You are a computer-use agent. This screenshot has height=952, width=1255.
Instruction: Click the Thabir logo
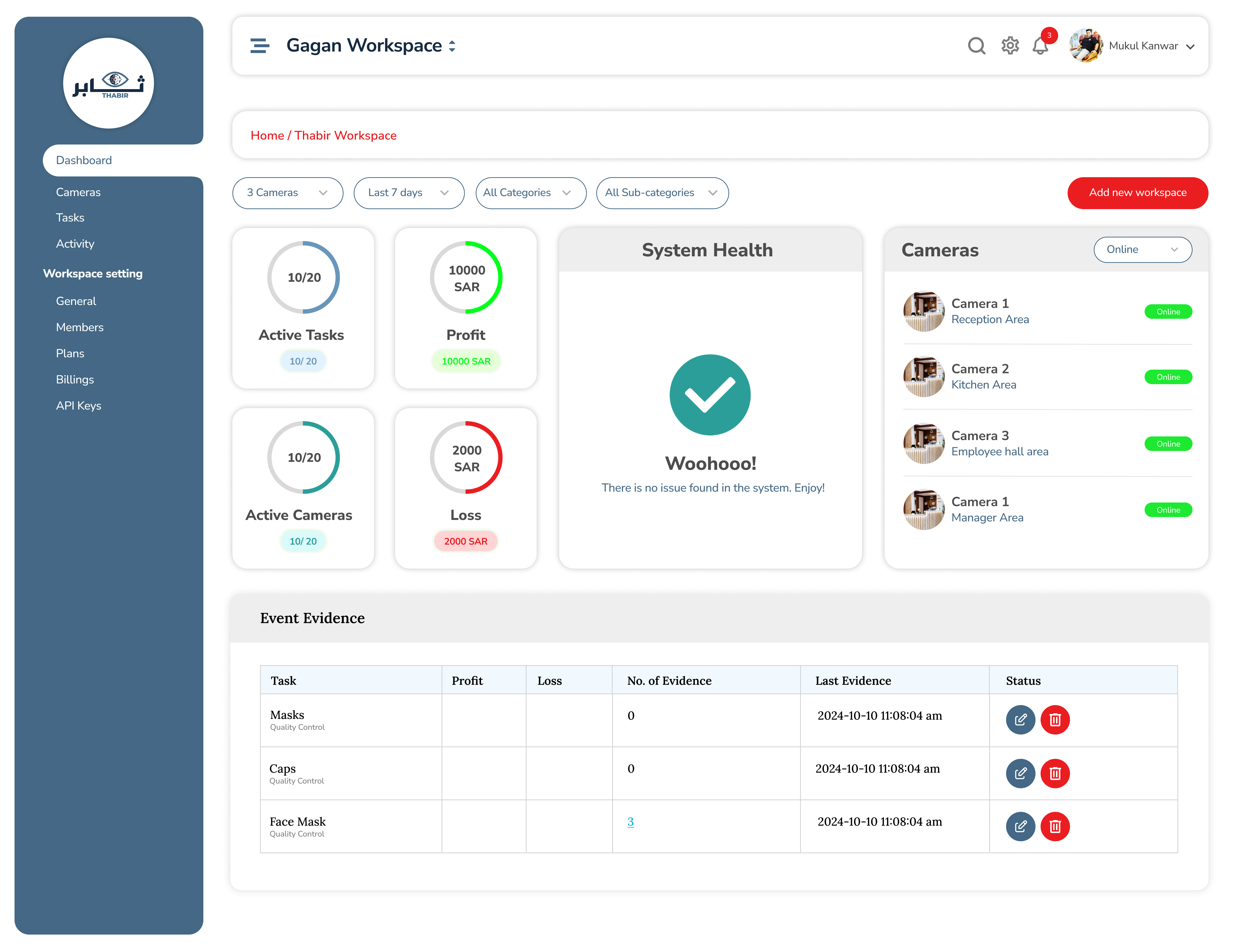pyautogui.click(x=108, y=84)
